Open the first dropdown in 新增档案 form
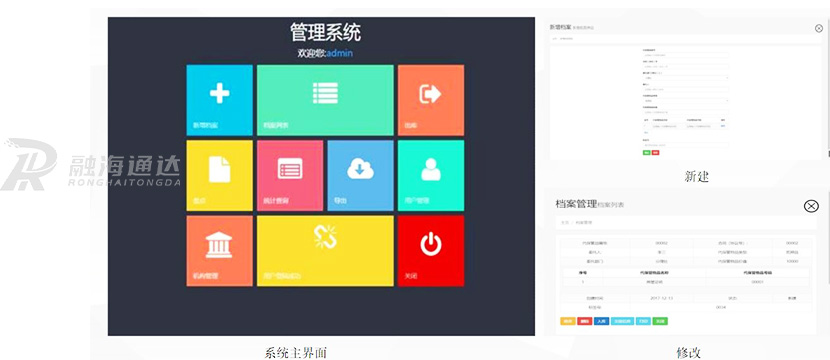 point(685,78)
